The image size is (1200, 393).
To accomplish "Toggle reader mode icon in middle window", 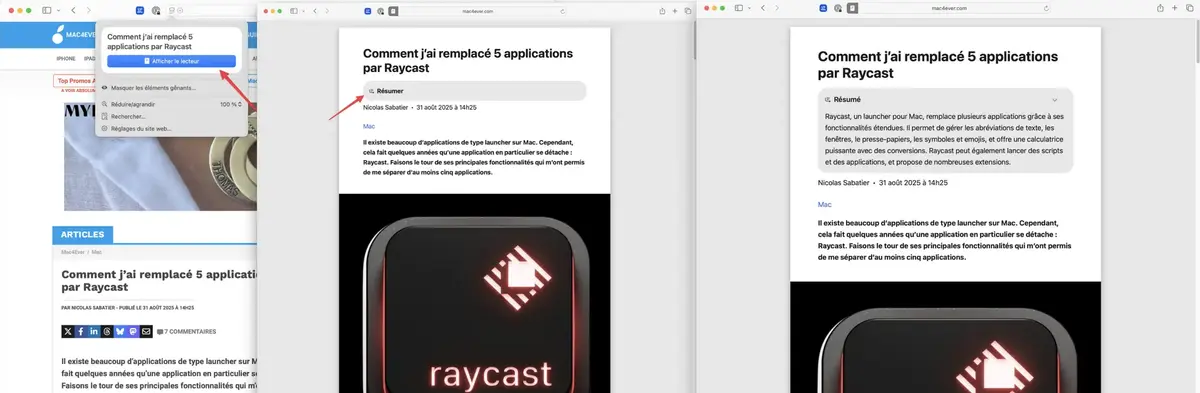I will pos(393,11).
